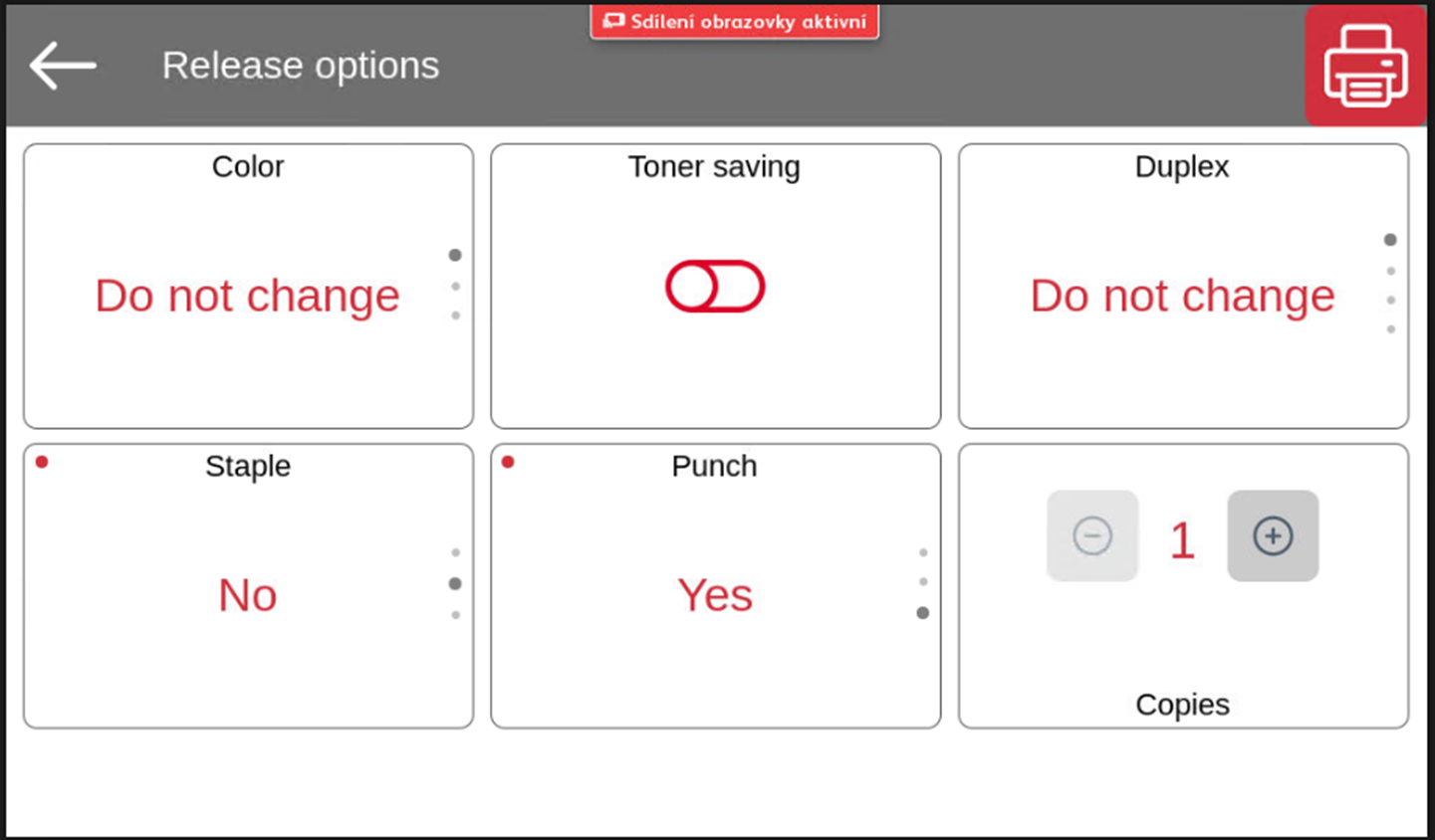The image size is (1435, 840).
Task: Click the Release options title
Action: [300, 66]
